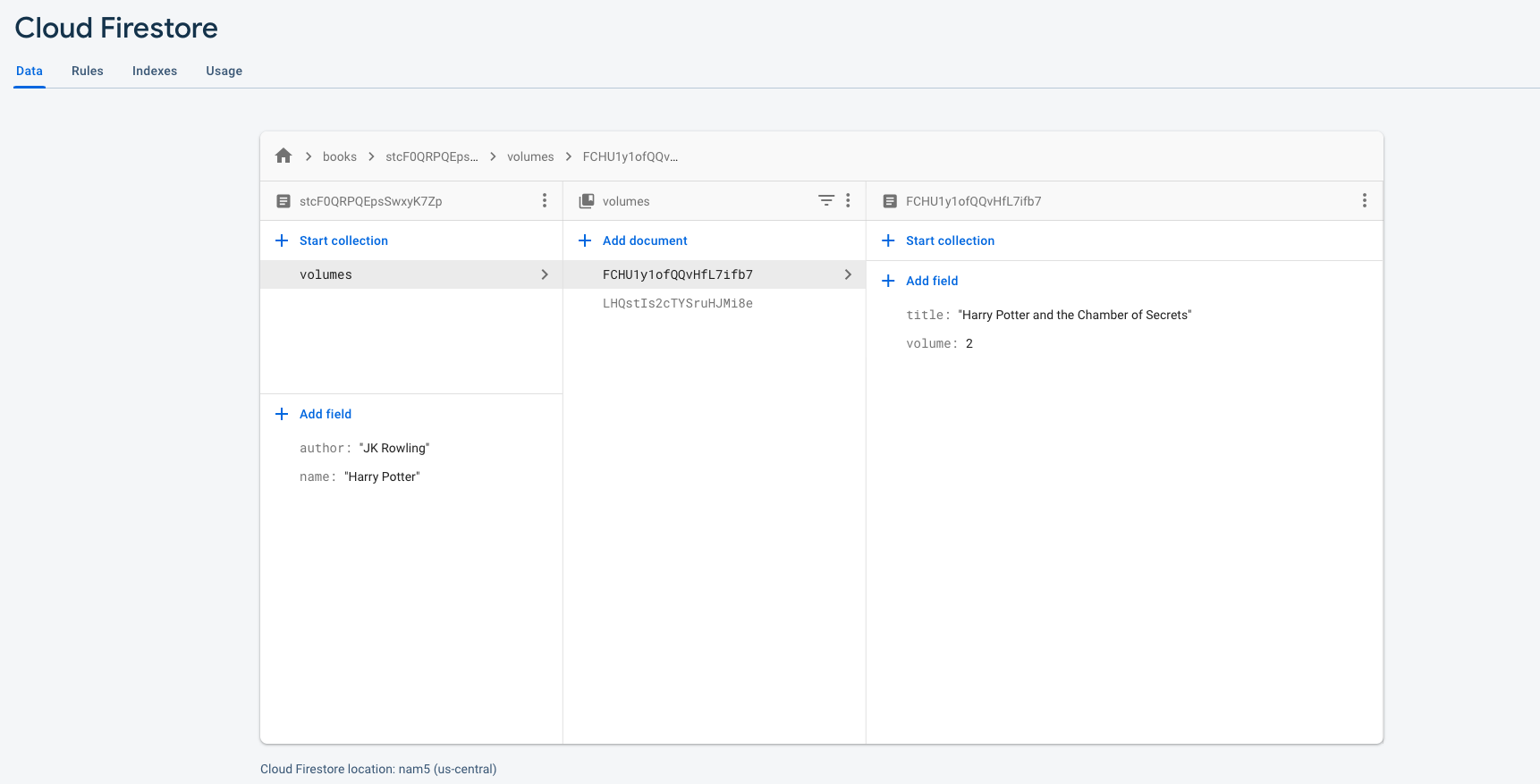The image size is (1540, 784).
Task: Click Add field in the FCHU1y1ofQQvHfL7ifb7 panel
Action: [931, 281]
